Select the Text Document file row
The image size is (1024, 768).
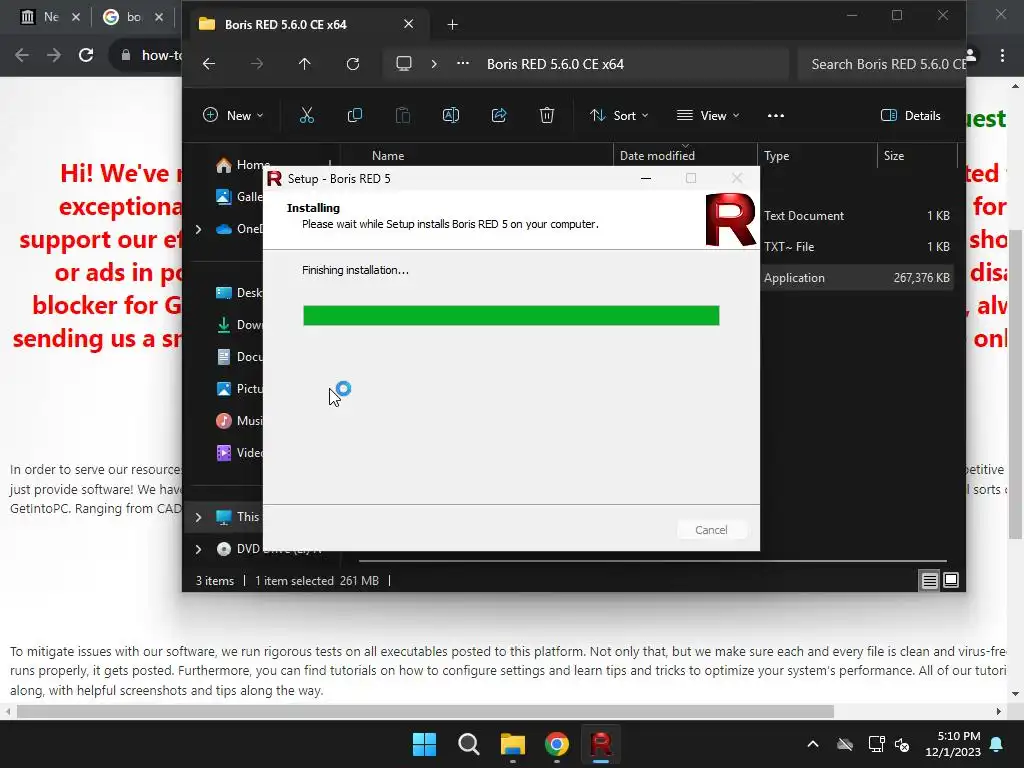856,216
